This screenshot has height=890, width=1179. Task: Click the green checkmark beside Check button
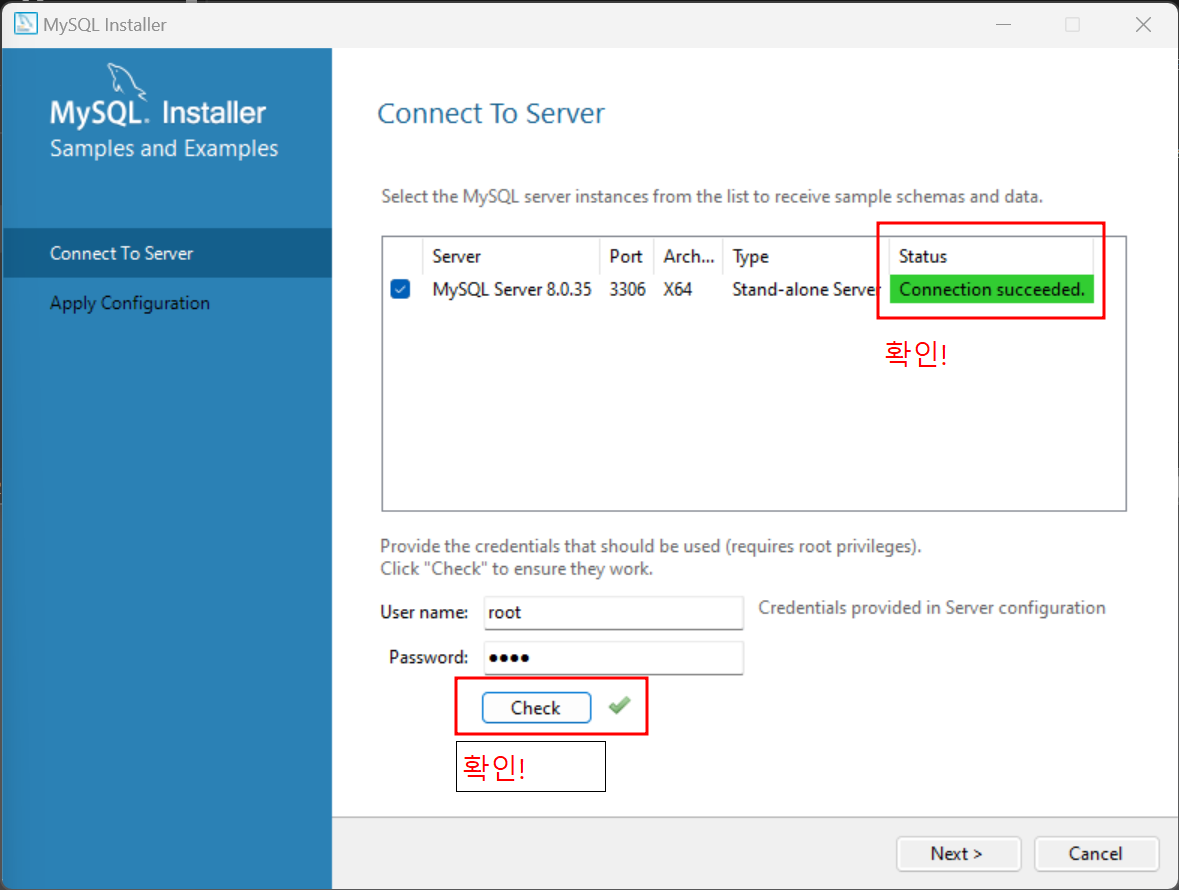[620, 705]
